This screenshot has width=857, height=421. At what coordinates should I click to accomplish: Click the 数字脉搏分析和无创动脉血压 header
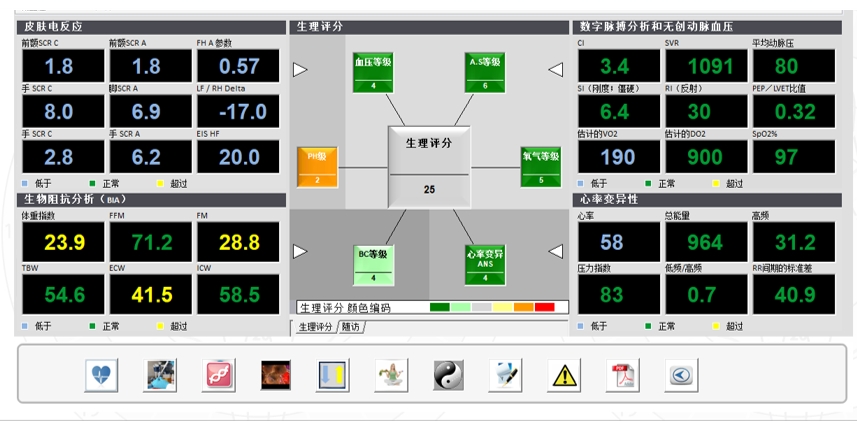pos(707,27)
